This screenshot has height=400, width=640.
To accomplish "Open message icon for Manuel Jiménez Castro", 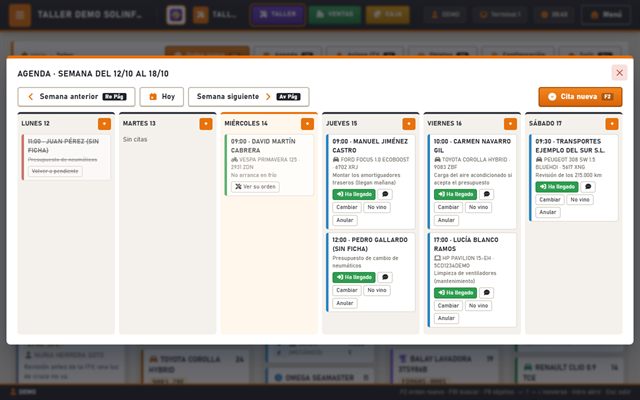I will 385,194.
